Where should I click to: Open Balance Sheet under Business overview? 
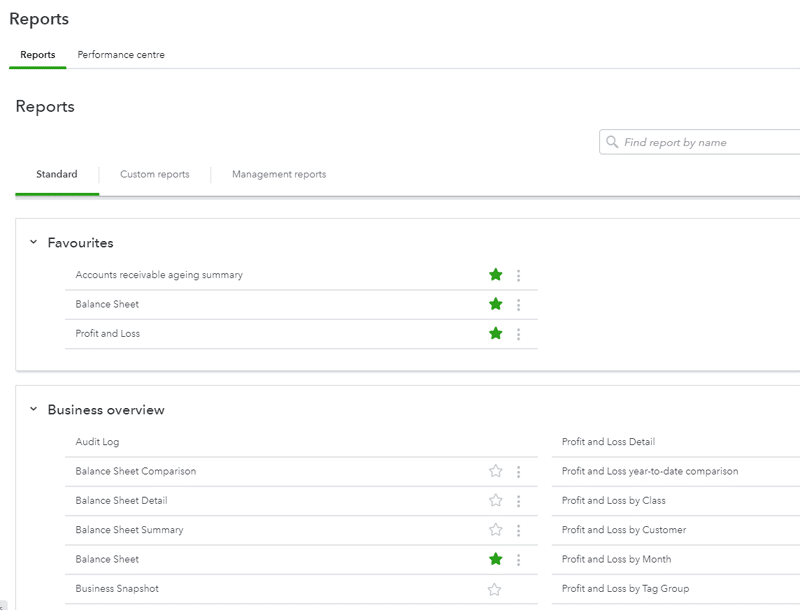[x=107, y=559]
